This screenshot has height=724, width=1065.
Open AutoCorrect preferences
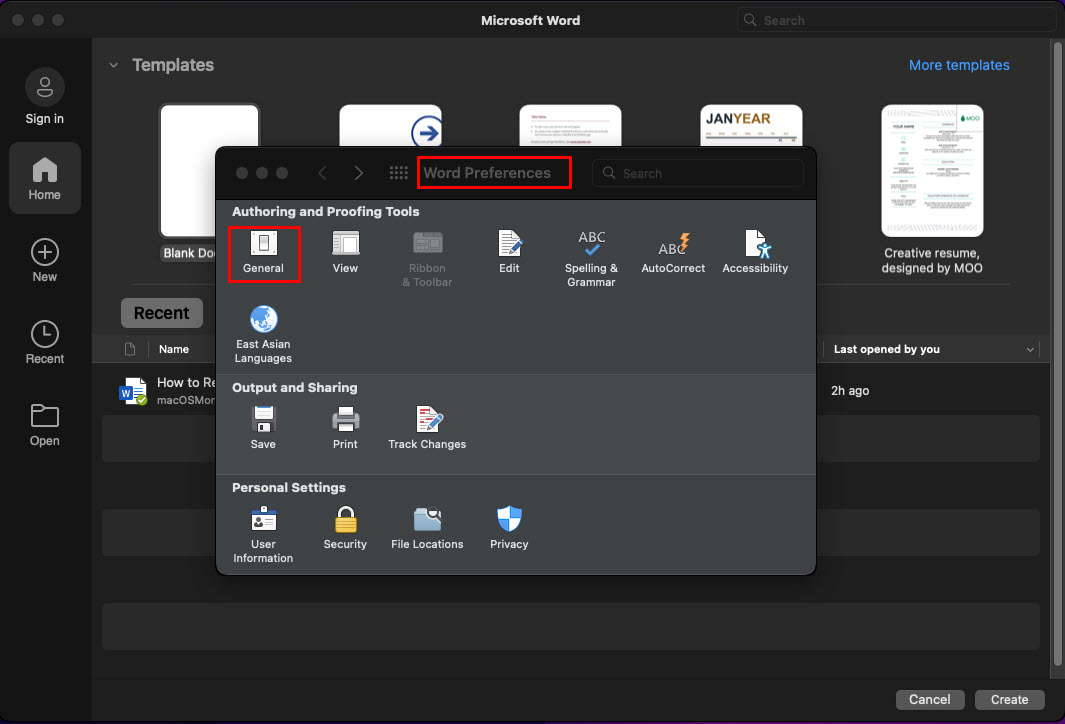[x=673, y=252]
